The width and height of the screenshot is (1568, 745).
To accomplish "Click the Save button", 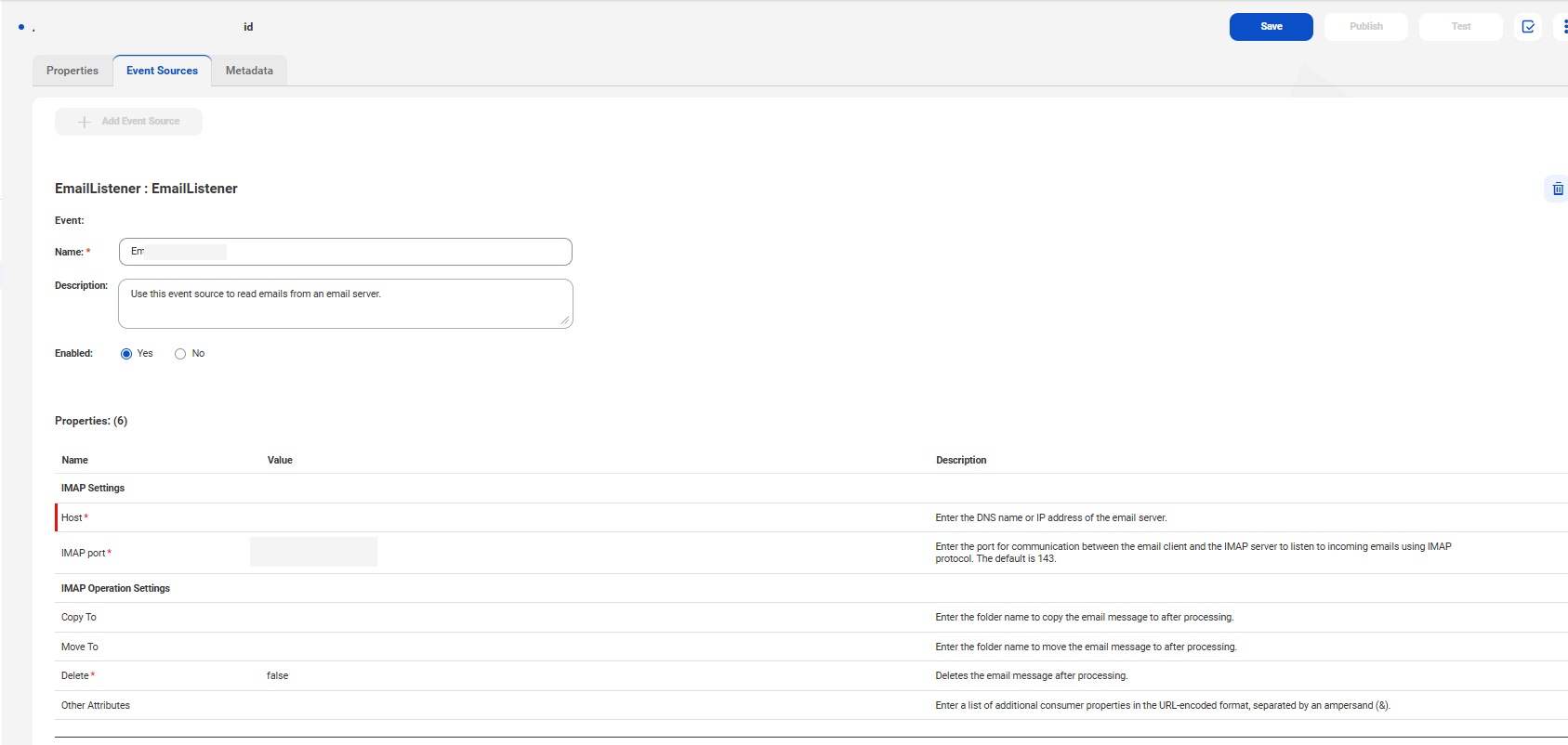I will [x=1271, y=27].
